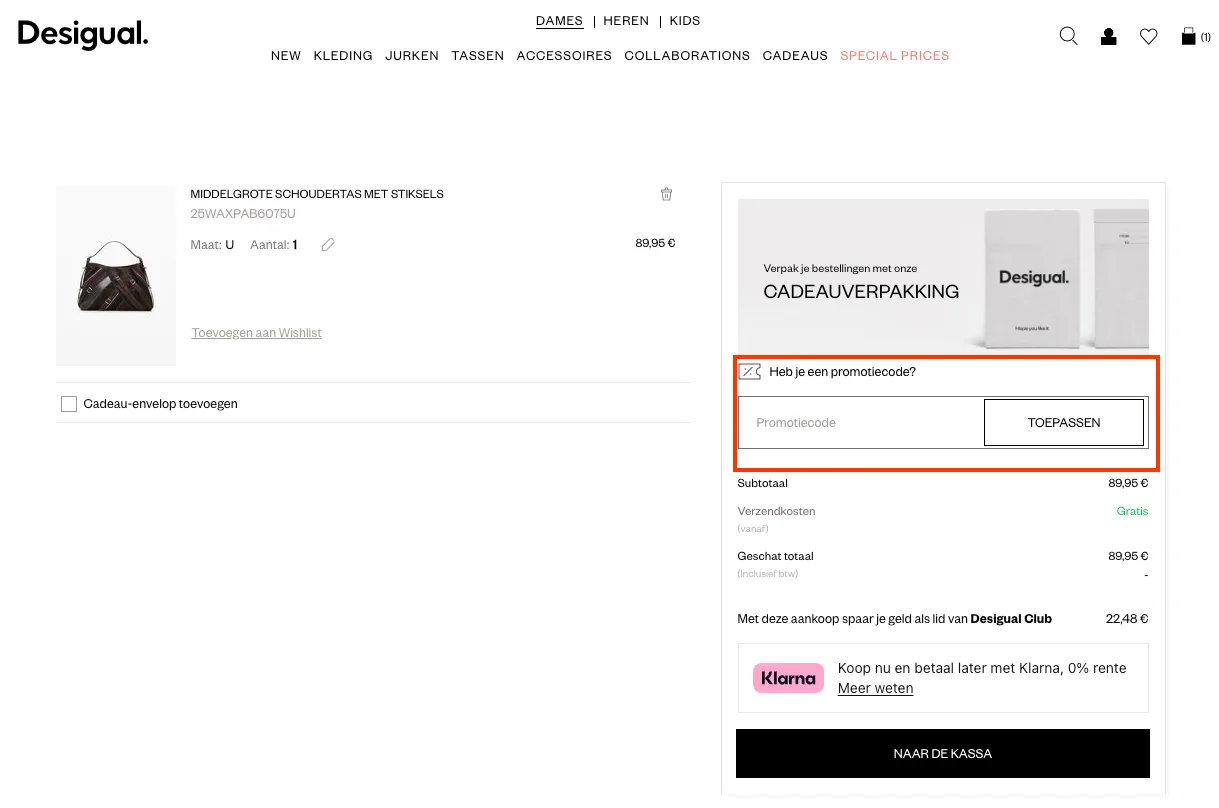The image size is (1219, 808).
Task: Switch to the HEREN section
Action: click(x=626, y=21)
